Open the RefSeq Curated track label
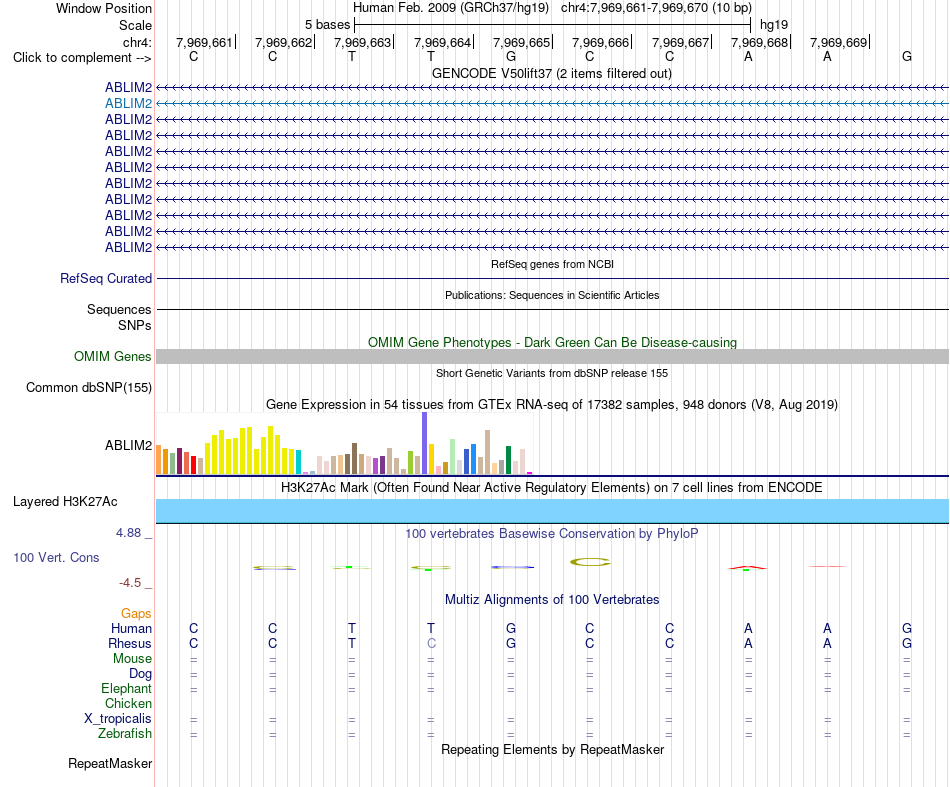 pos(105,279)
